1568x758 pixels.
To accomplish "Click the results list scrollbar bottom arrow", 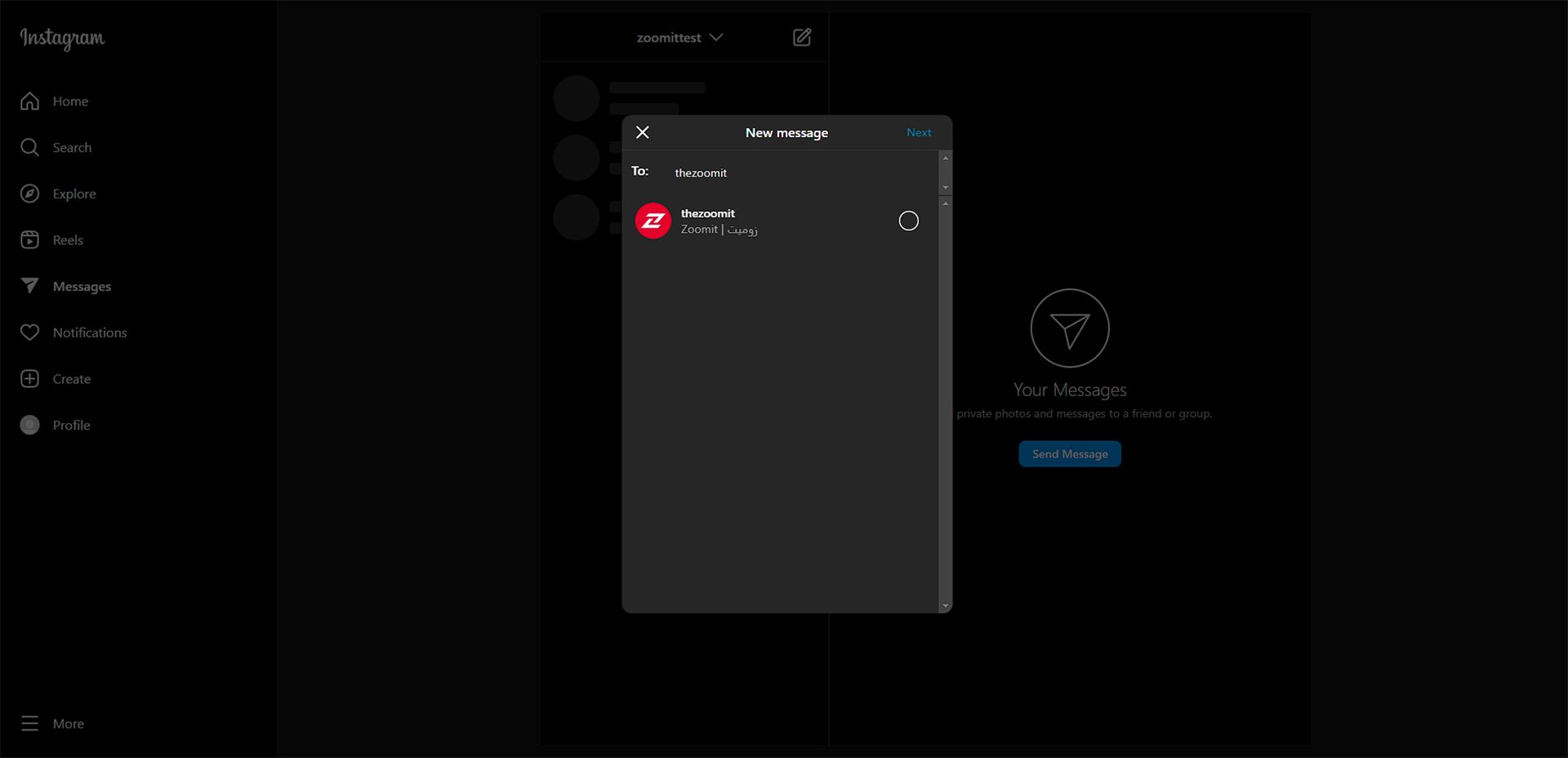I will (x=946, y=606).
